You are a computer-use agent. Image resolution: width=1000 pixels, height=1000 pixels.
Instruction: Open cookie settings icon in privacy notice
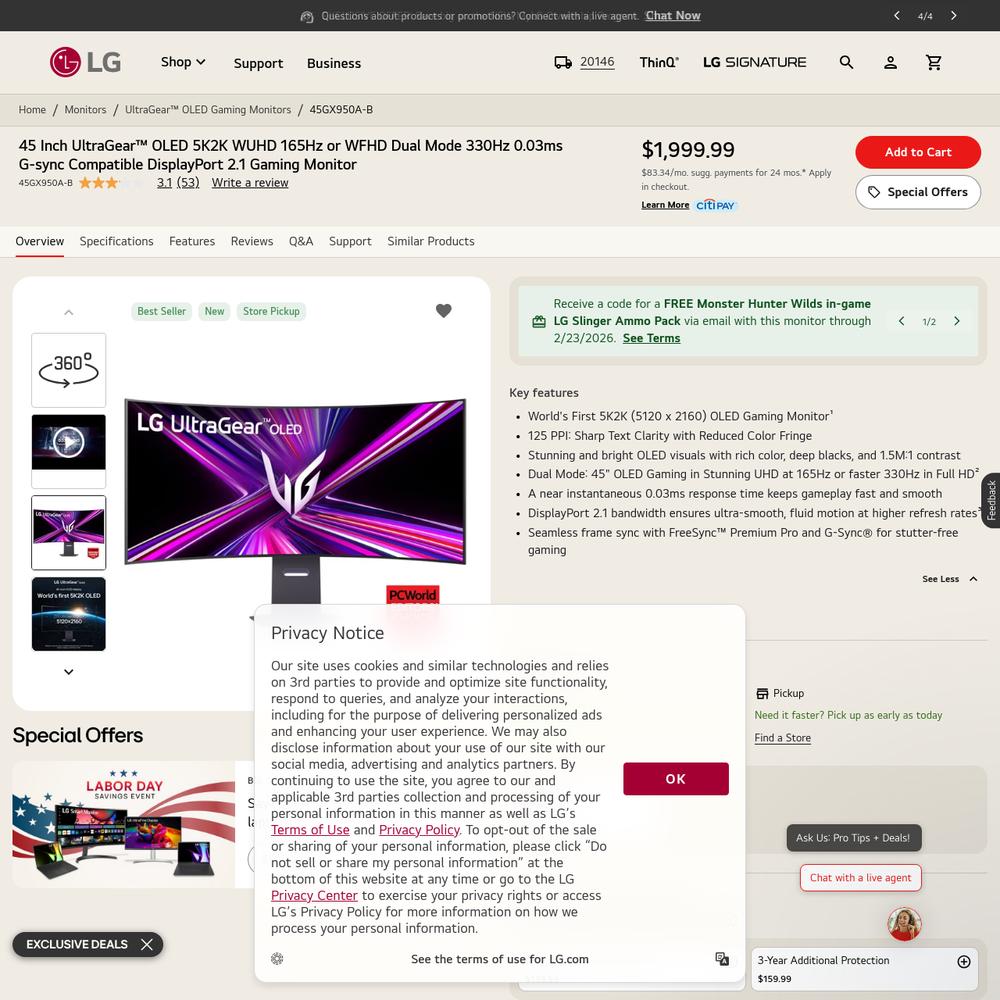point(277,959)
